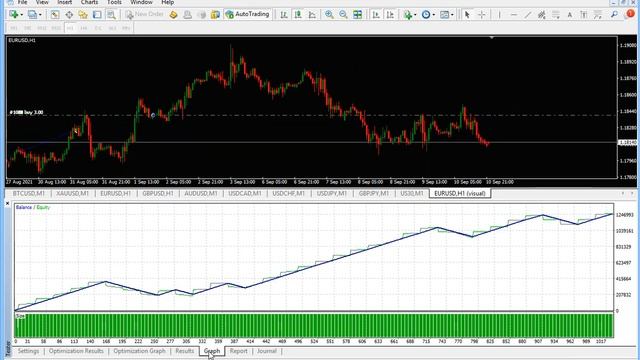Toggle chart auto scroll
Screen dimensions: 640x360
coord(376,15)
